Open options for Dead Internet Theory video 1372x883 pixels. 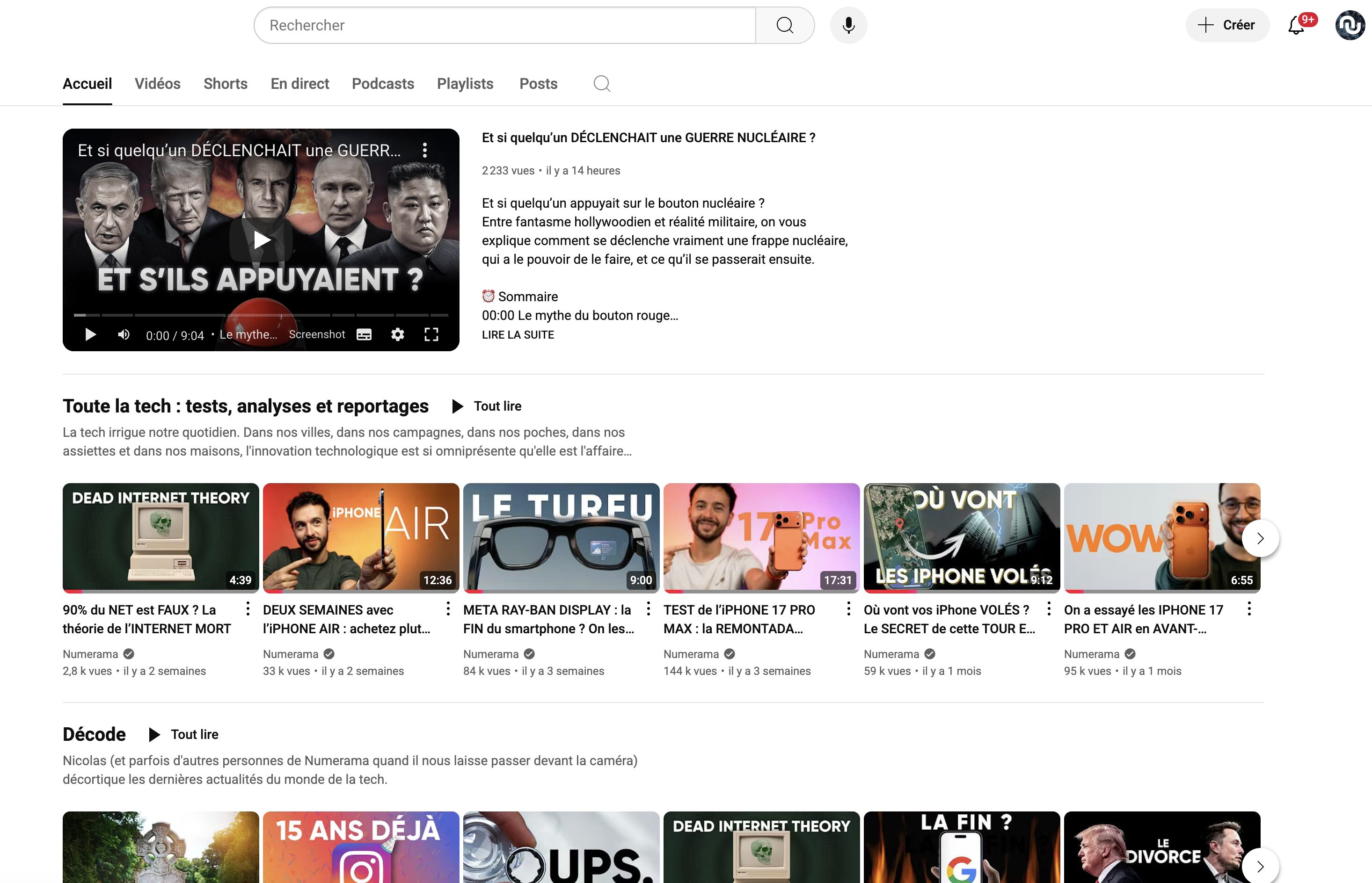248,609
